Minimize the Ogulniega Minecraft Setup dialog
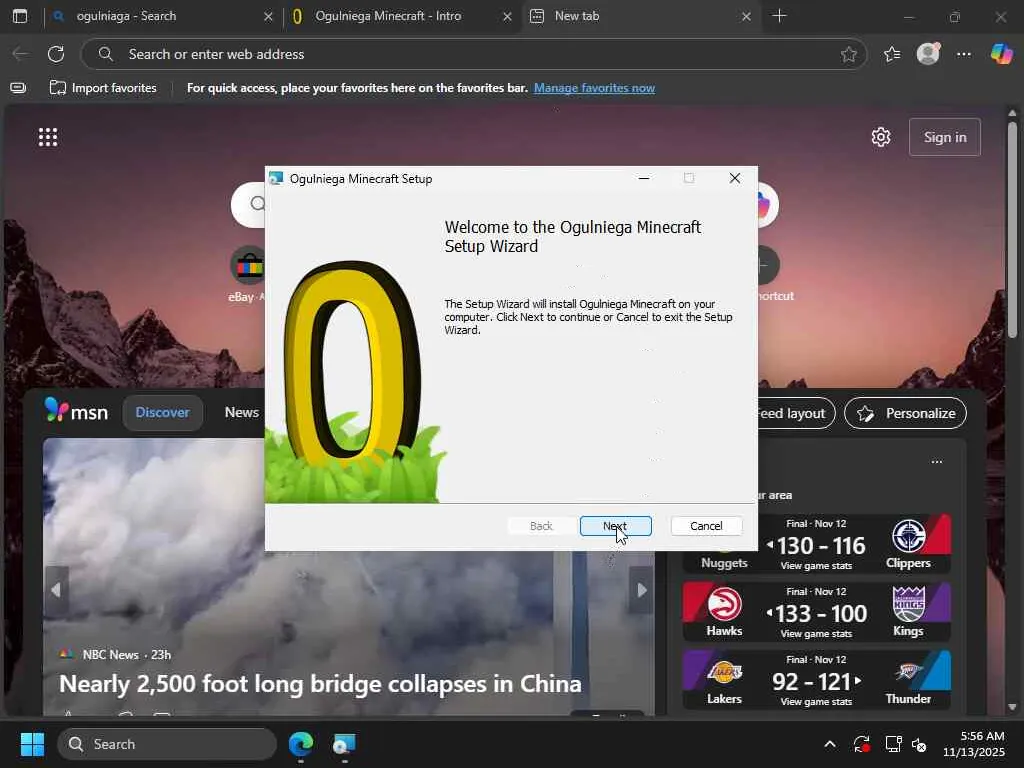This screenshot has width=1024, height=768. [644, 178]
